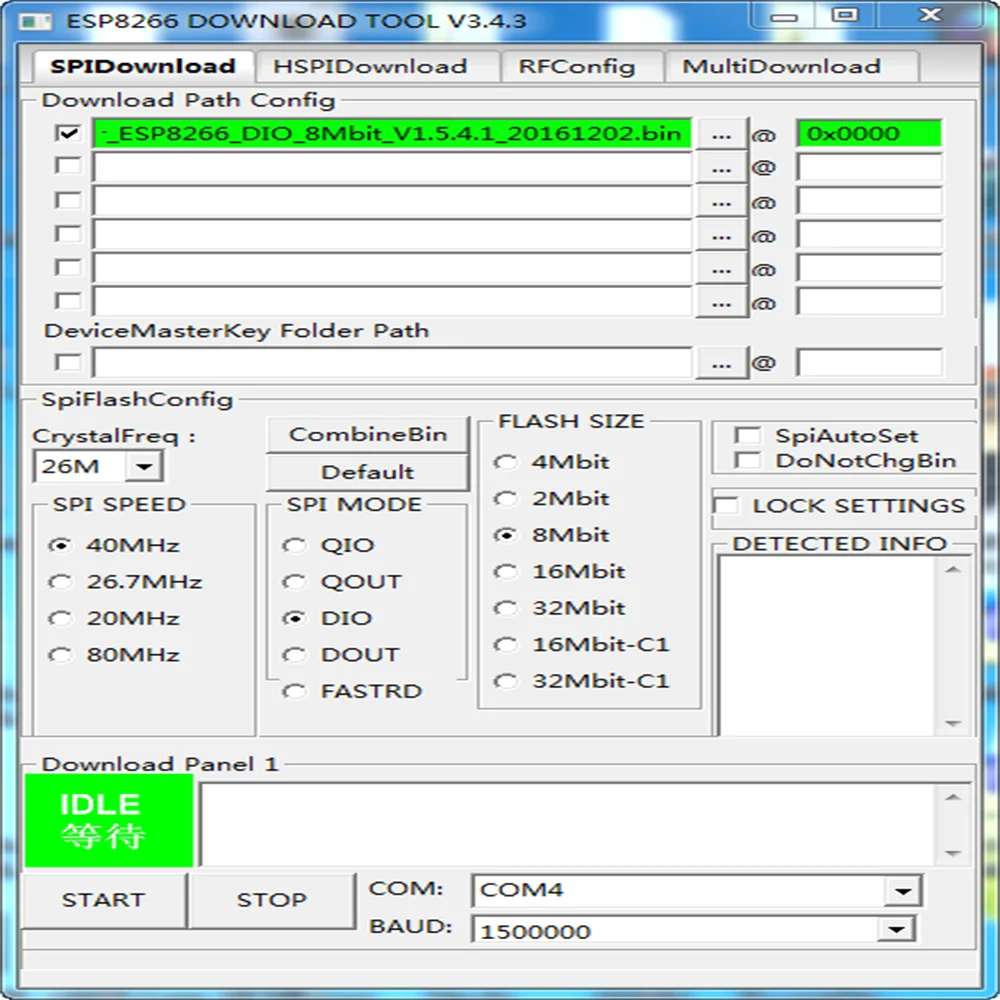Click inside the Download Panel log area
Viewport: 1000px width, 1000px height.
point(568,824)
